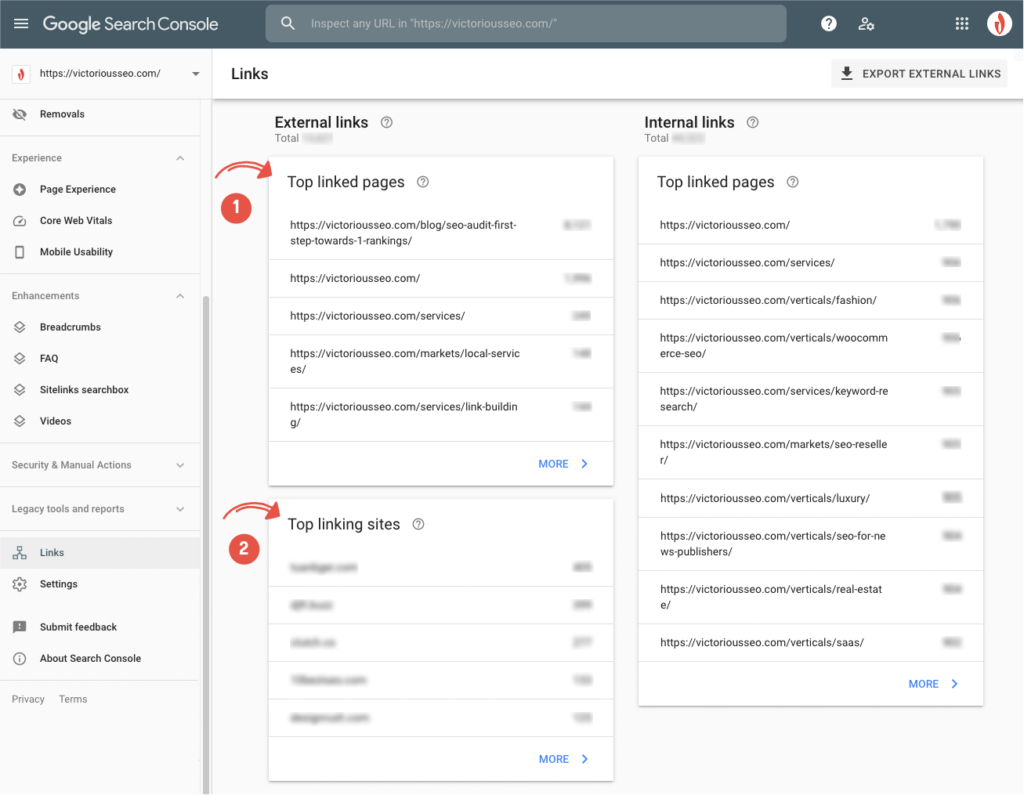
Task: Click help icon beside Top linking sites
Action: coord(419,524)
